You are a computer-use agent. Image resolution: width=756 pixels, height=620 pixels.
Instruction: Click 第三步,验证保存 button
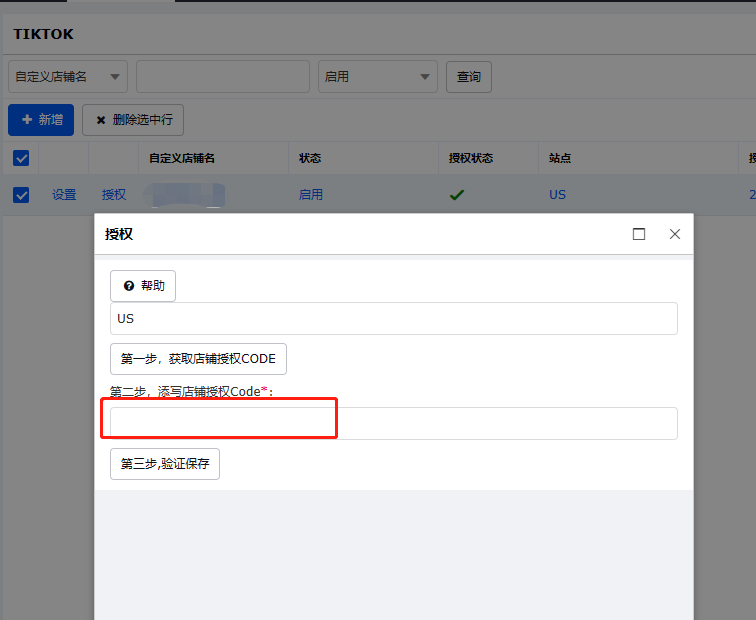[165, 464]
